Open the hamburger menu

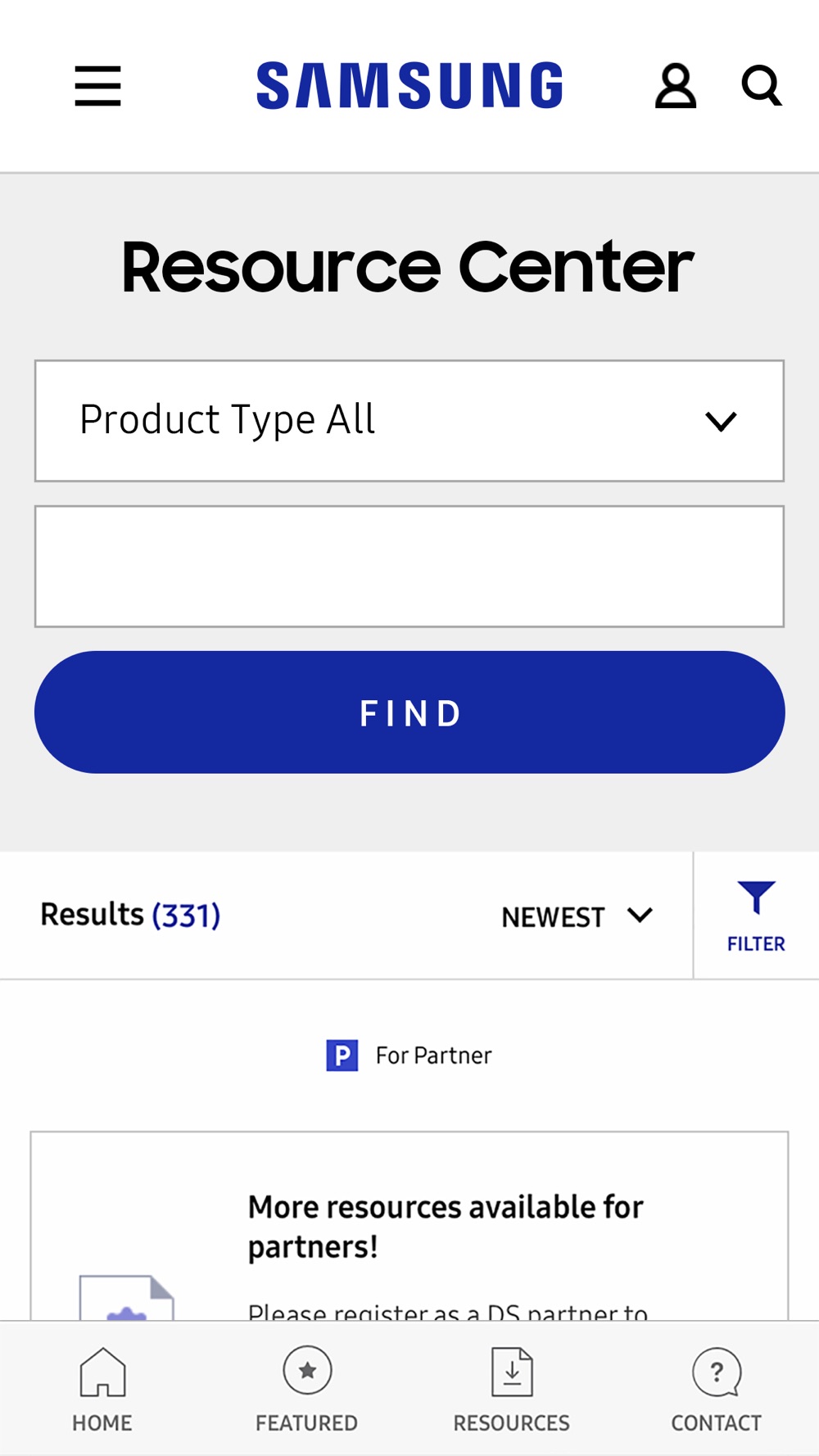tap(97, 86)
